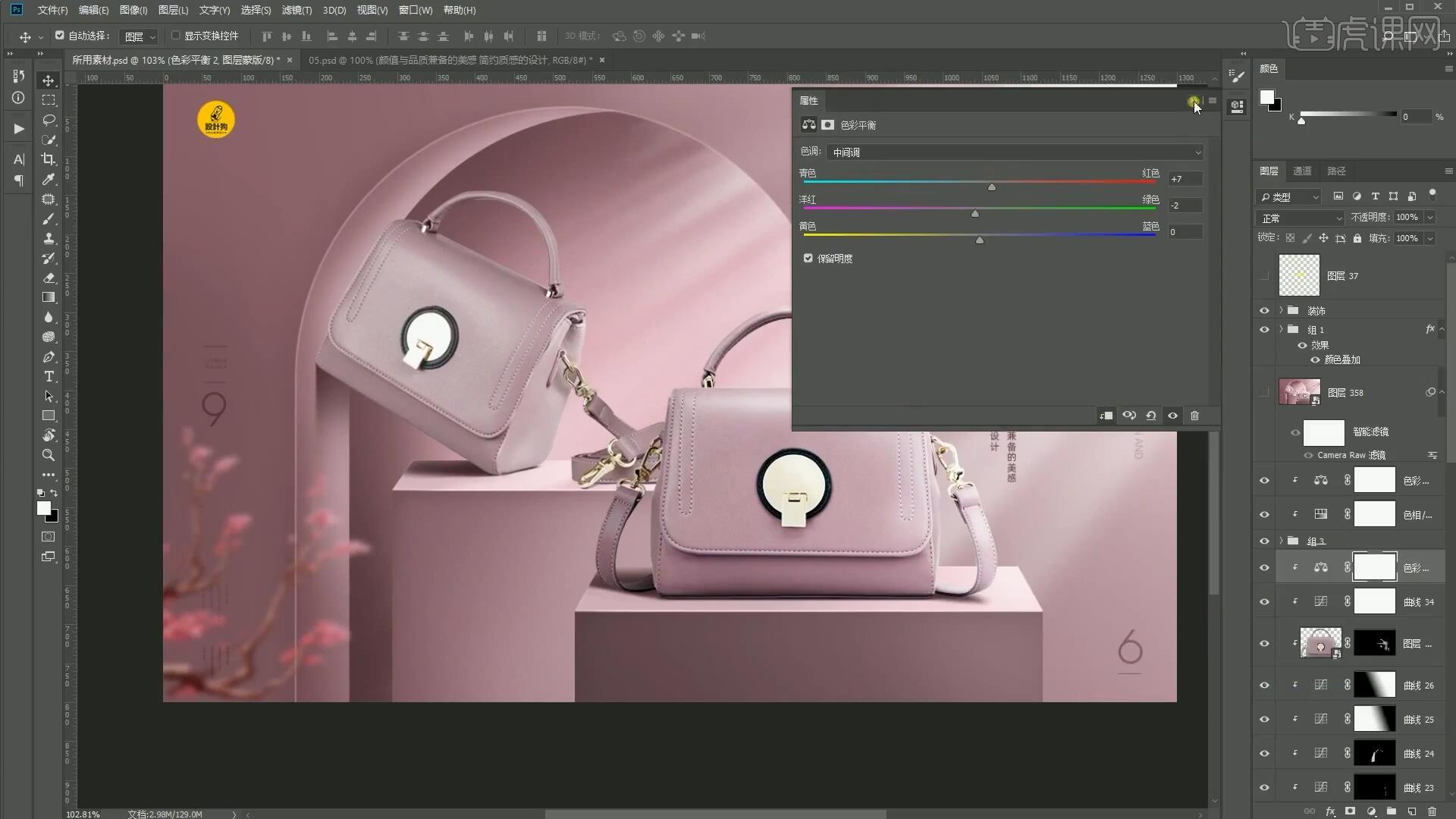Screen dimensions: 1456x819
Task: Click the cyan-red balance slider handle
Action: (x=992, y=187)
